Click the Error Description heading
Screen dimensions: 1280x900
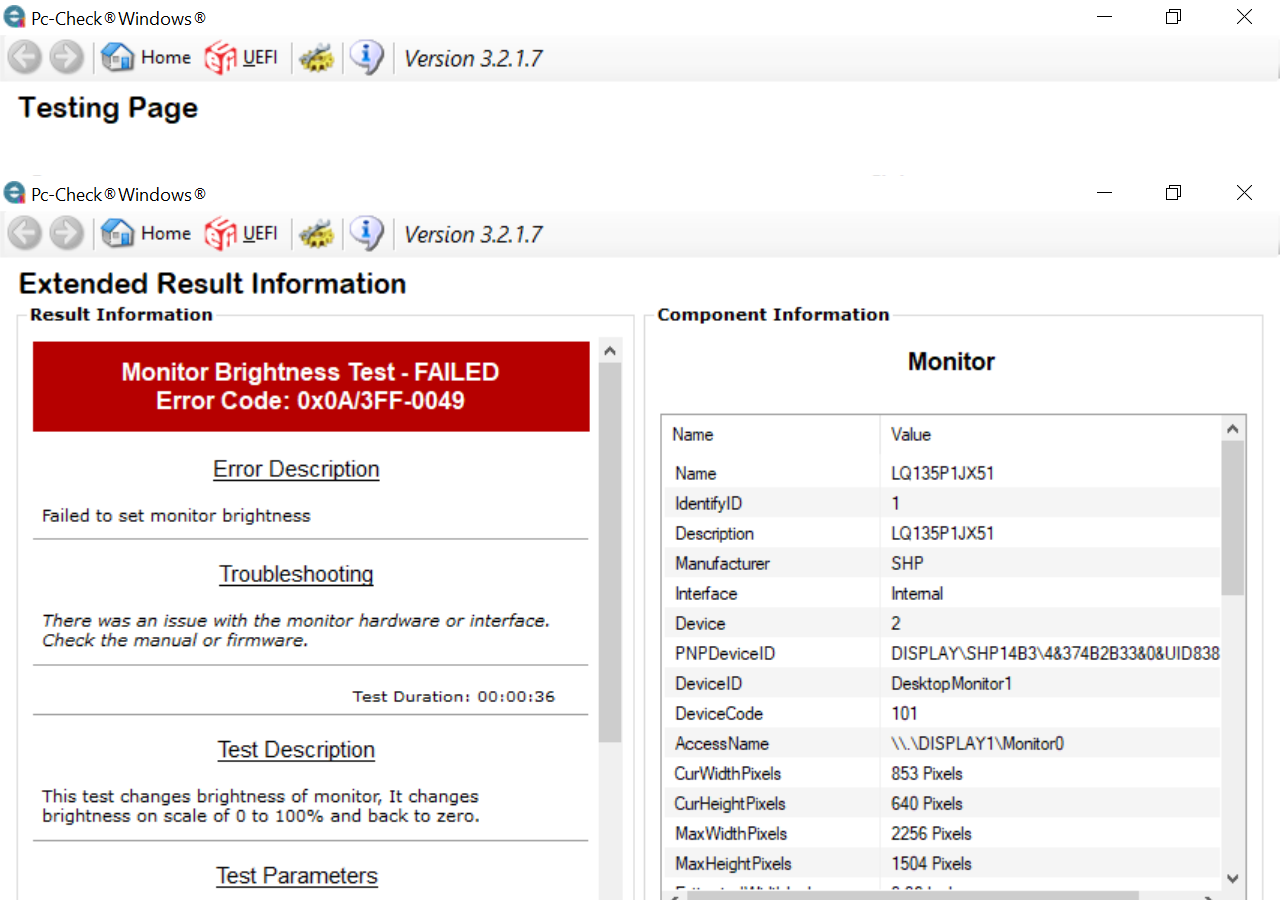coord(296,469)
